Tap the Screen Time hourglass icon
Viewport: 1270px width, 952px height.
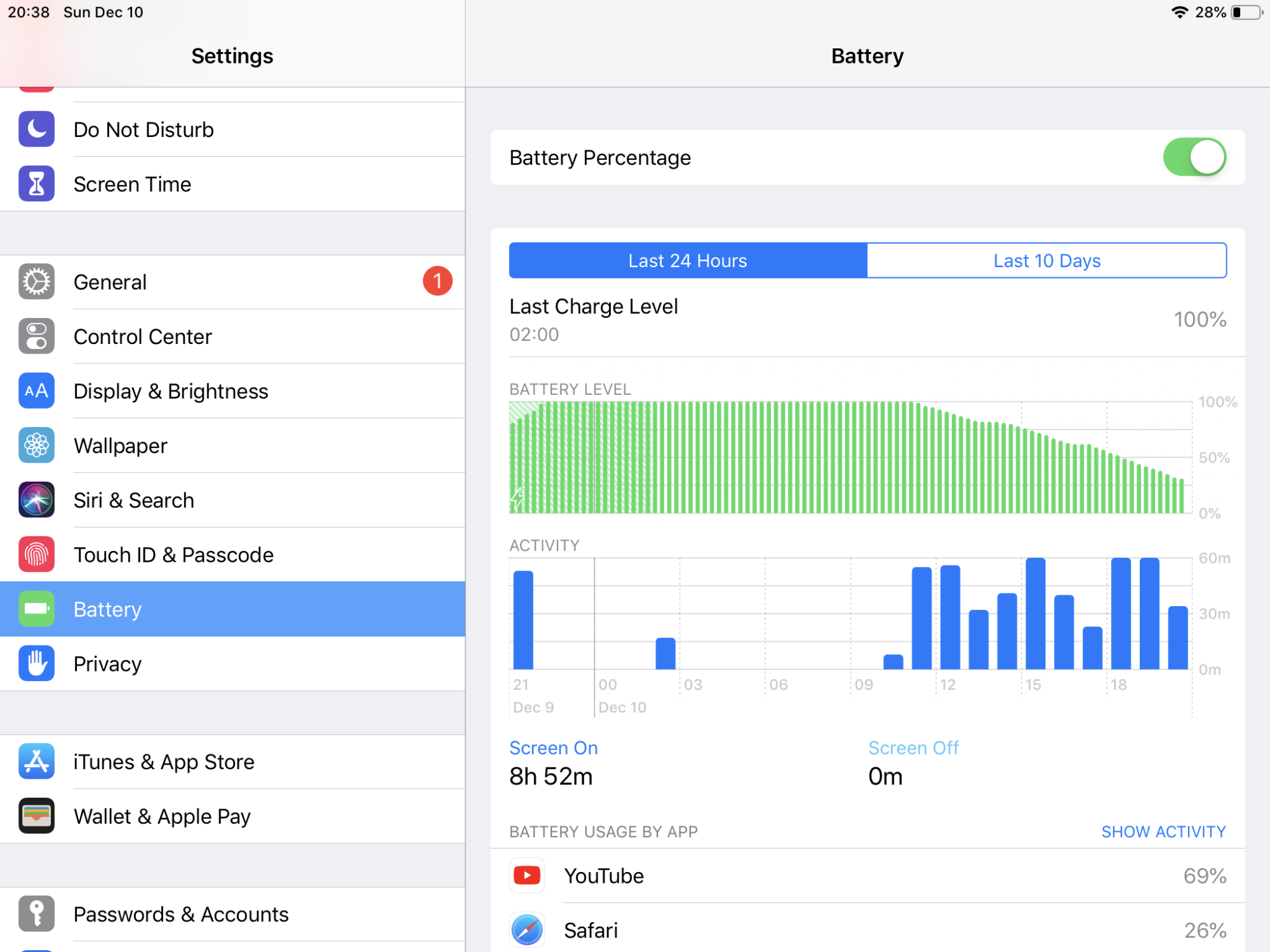coord(36,184)
